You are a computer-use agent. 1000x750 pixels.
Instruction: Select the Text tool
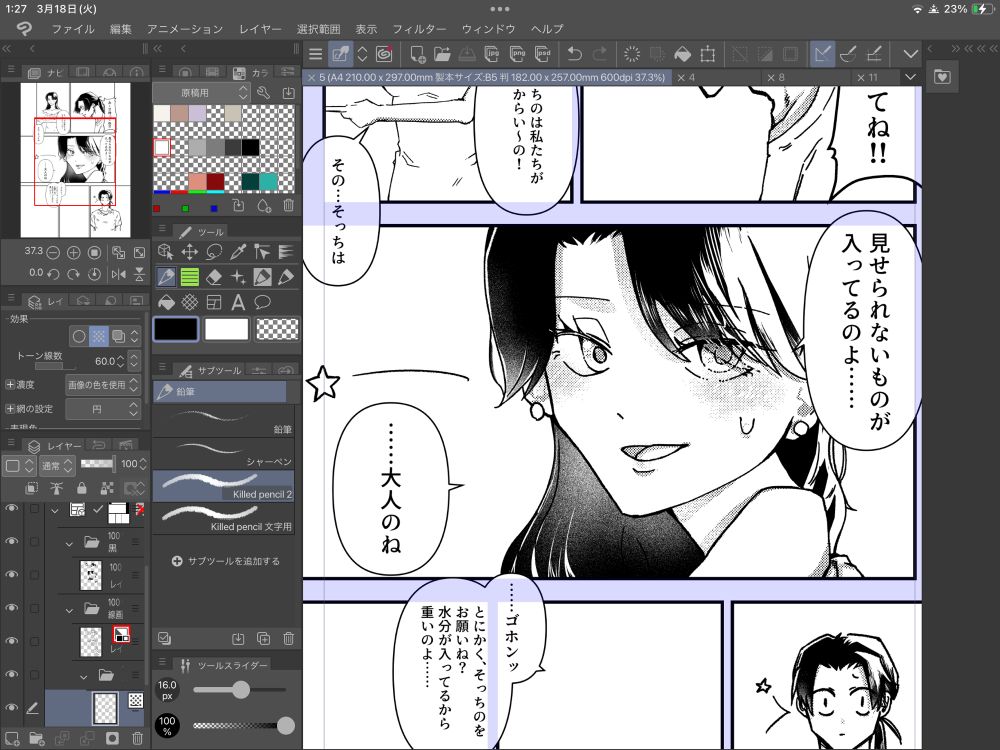(x=238, y=302)
